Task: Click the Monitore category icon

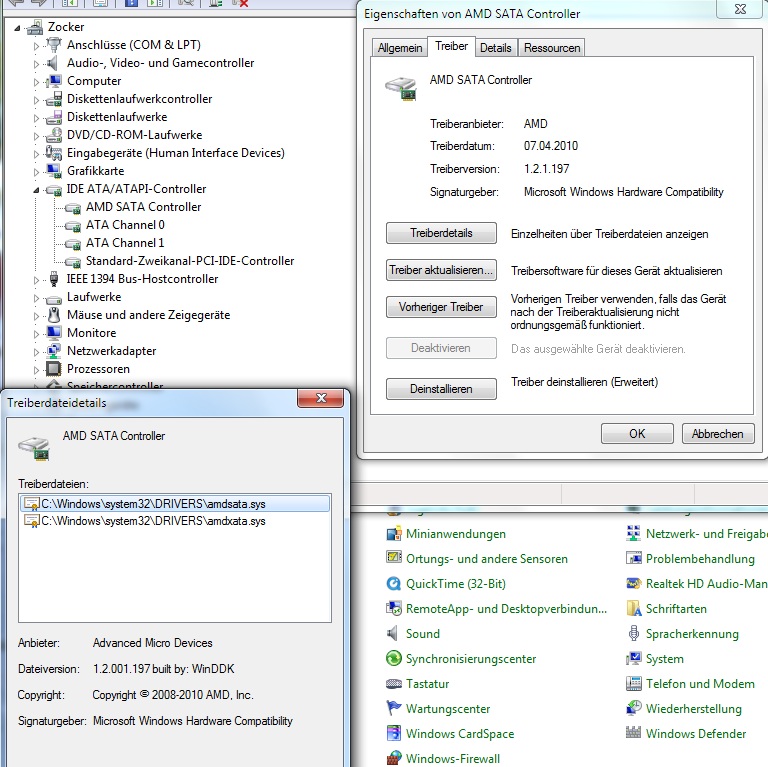Action: click(x=53, y=333)
